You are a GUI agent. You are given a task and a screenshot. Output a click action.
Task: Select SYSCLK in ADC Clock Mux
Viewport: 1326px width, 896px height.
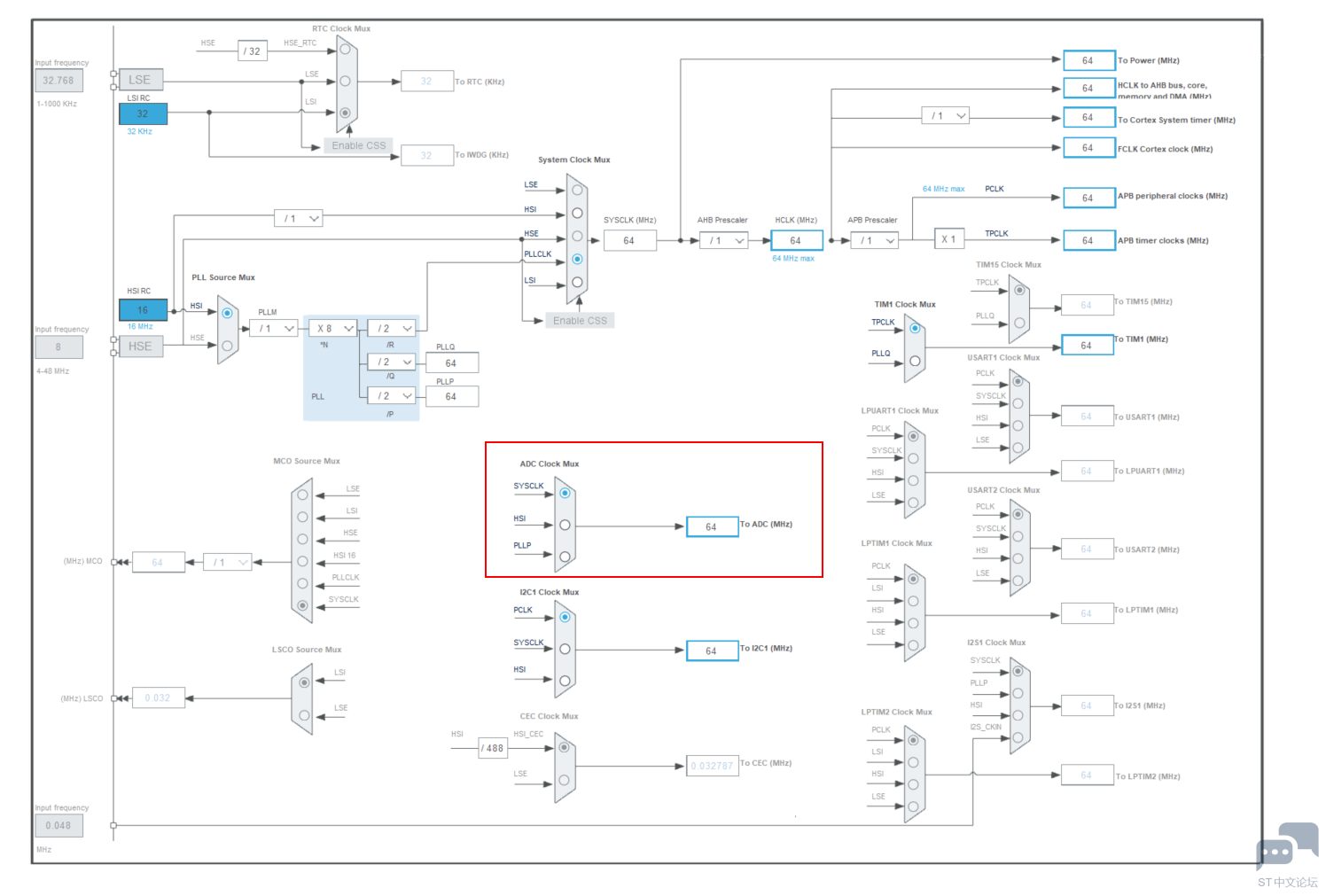[x=565, y=493]
